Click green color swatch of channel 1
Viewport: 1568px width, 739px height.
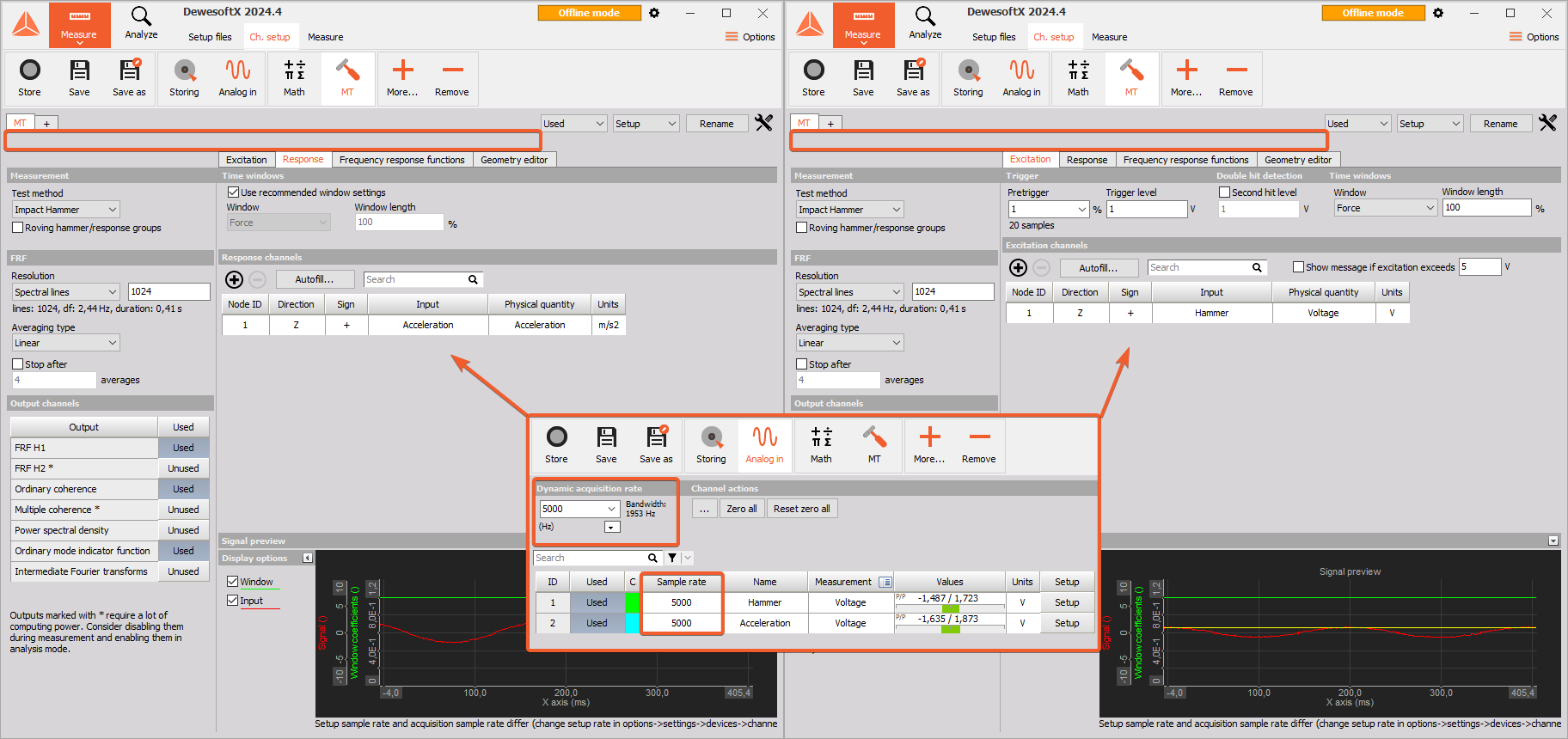tap(632, 602)
